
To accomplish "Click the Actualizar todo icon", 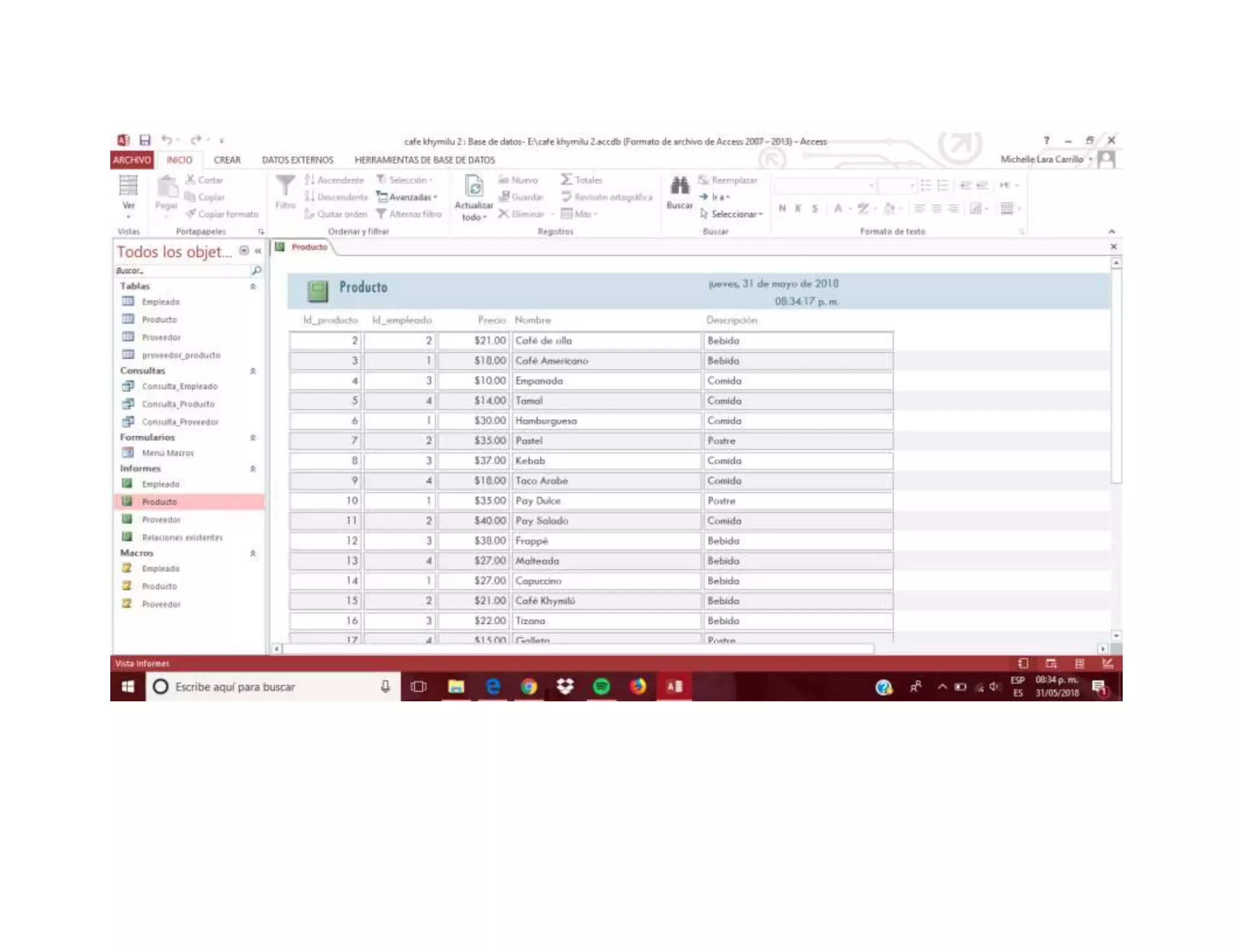I will click(x=474, y=188).
